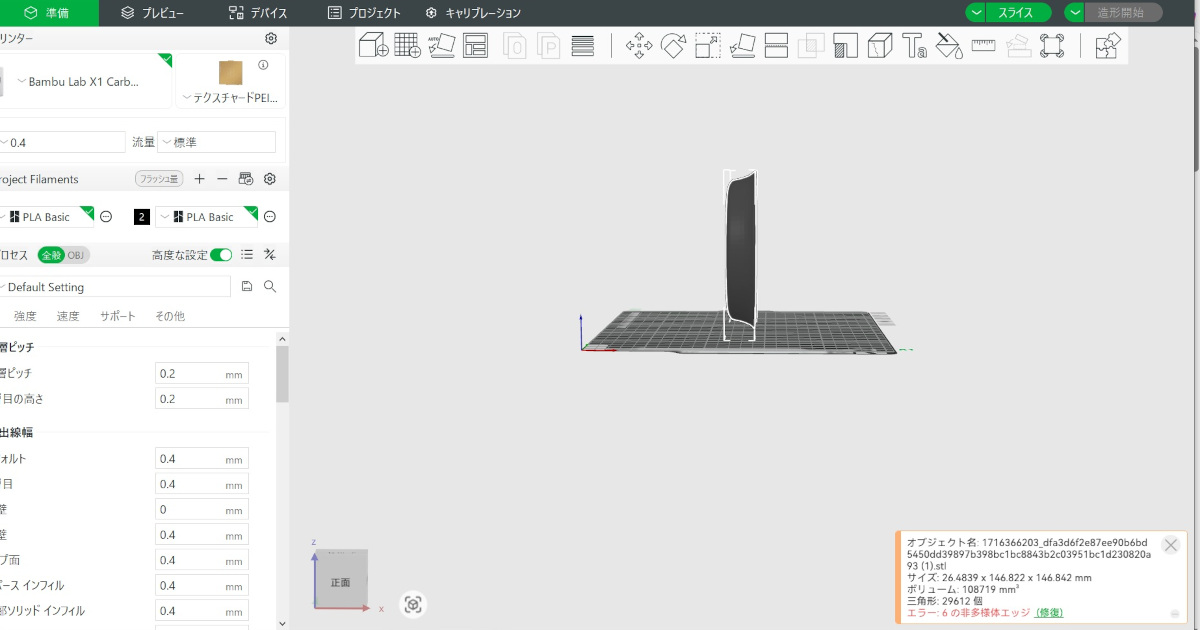Viewport: 1200px width, 630px height.
Task: Select the 全般 global process mode
Action: pyautogui.click(x=51, y=255)
